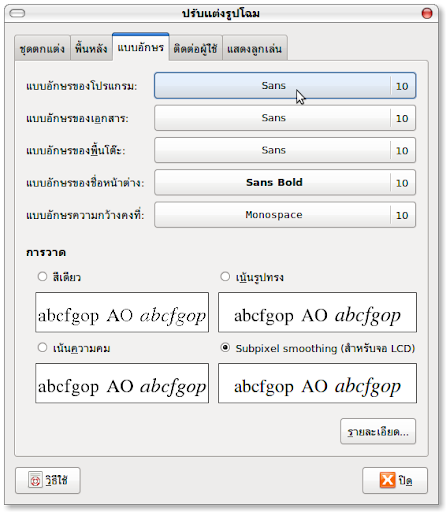Select Subpixel smoothing (LCD) radio button
Viewport: 446px width, 512px height.
225,348
